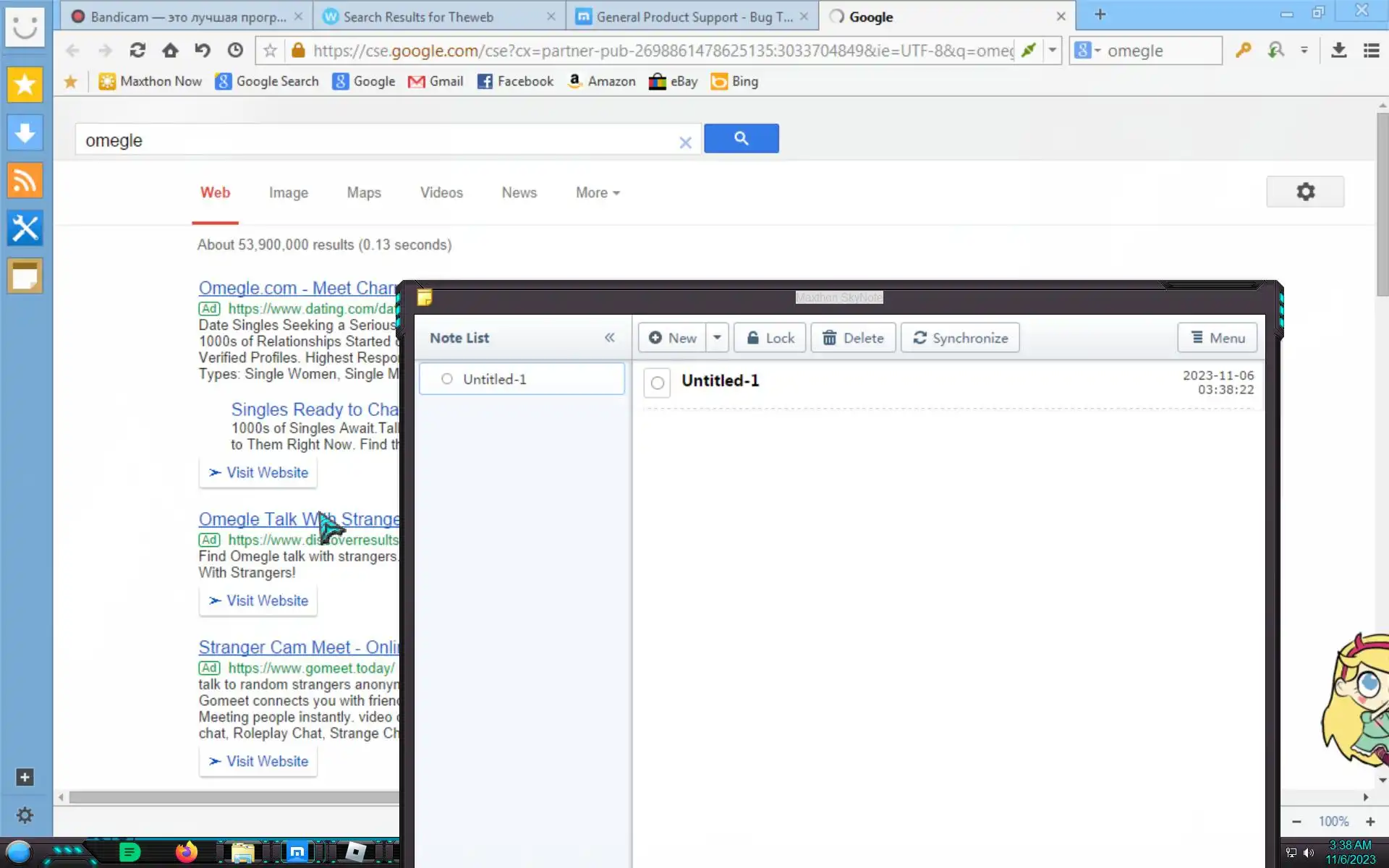Open the More search categories dropdown
This screenshot has height=868, width=1389.
click(x=598, y=193)
